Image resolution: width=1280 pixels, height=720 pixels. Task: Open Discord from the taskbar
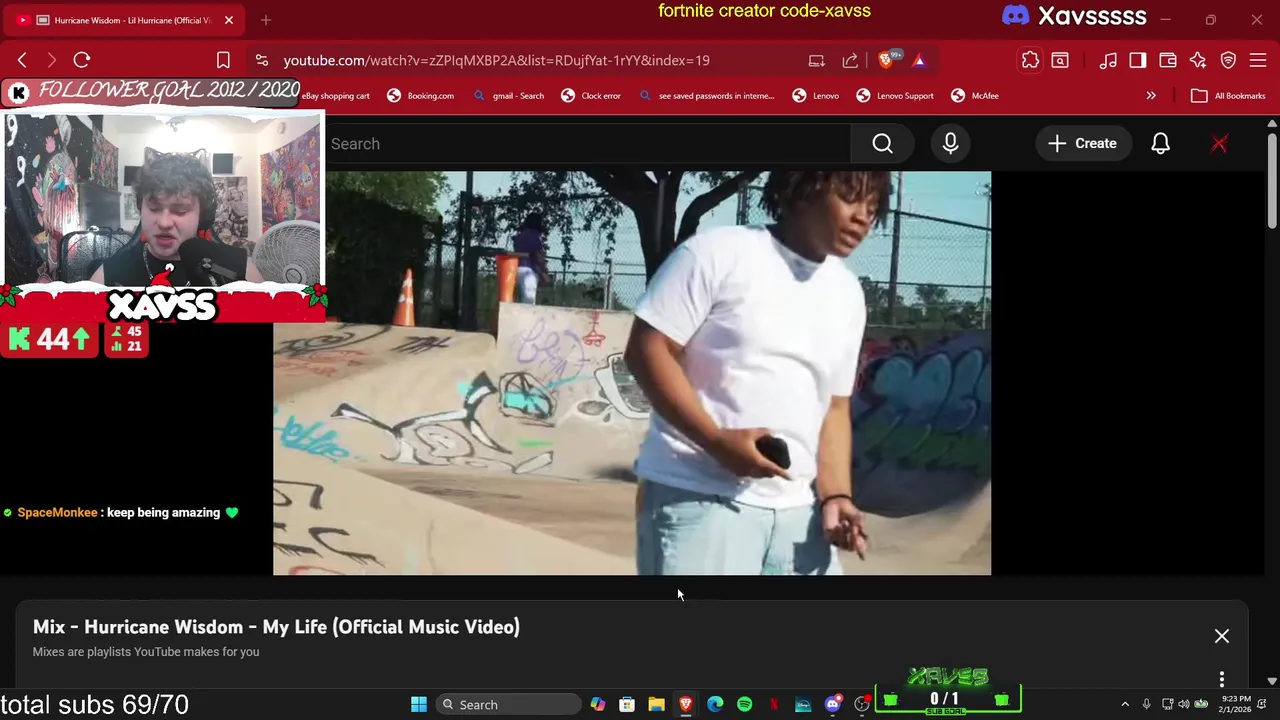click(833, 704)
